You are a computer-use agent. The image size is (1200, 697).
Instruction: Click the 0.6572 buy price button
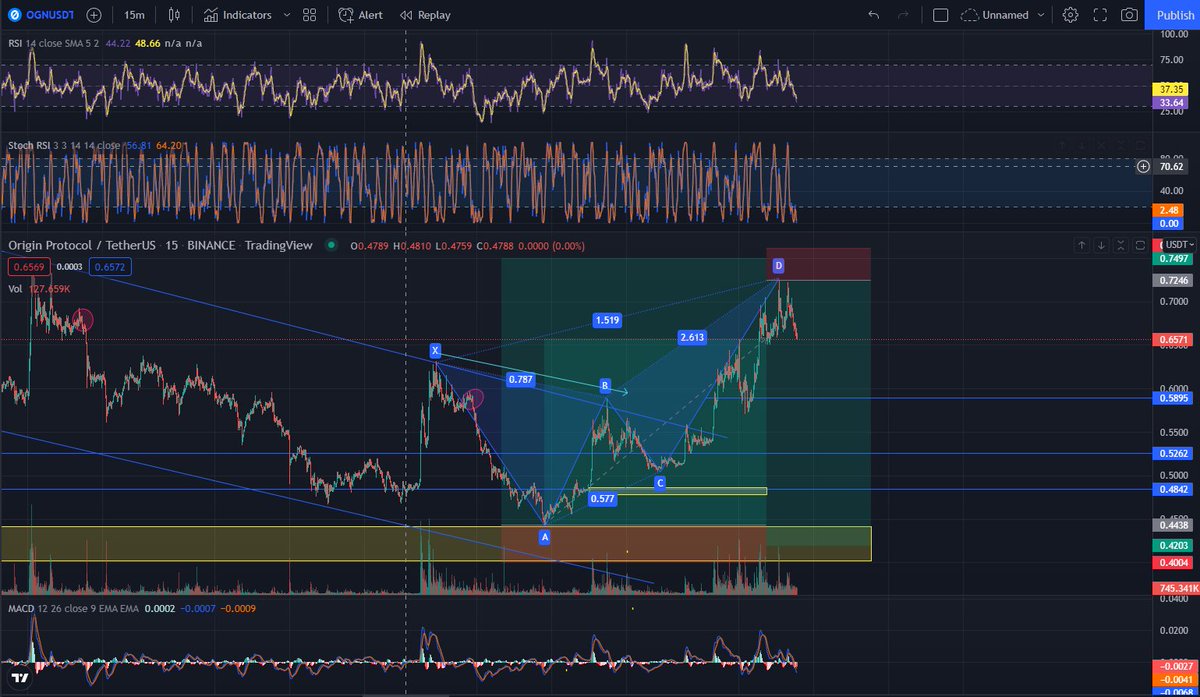110,267
